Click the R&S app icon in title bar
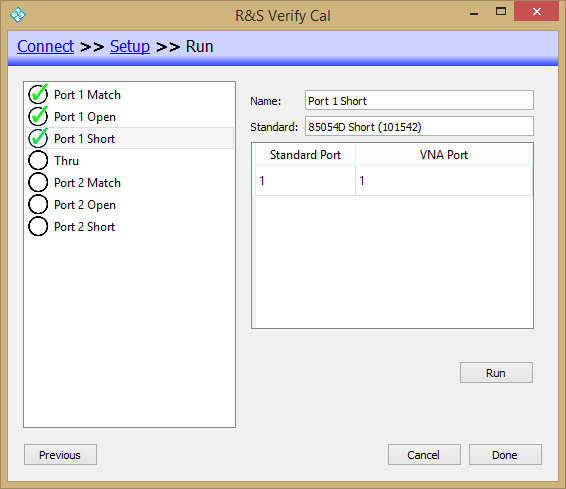 point(17,15)
